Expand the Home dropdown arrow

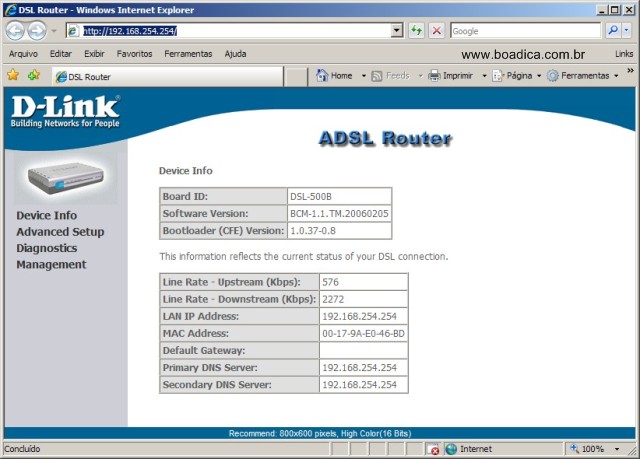coord(363,76)
